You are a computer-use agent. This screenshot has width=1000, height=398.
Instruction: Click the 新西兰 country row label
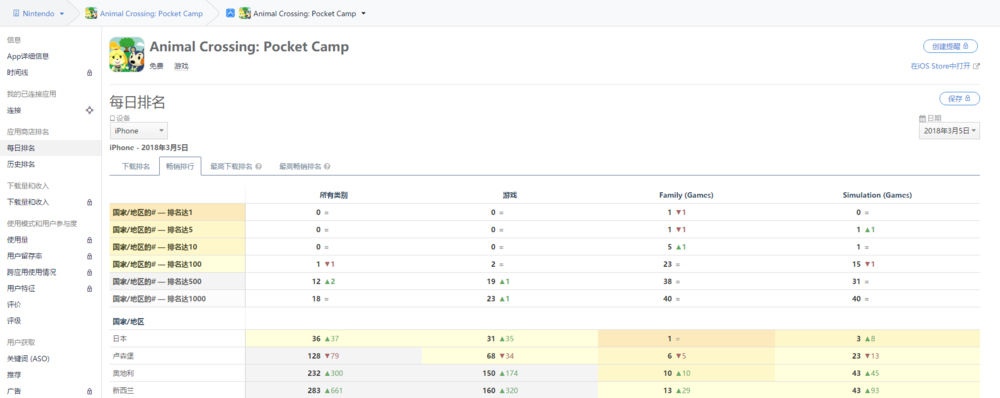[x=124, y=390]
